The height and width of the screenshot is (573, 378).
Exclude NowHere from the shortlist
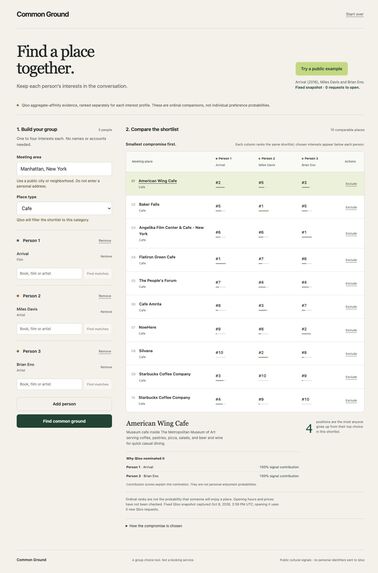point(351,330)
